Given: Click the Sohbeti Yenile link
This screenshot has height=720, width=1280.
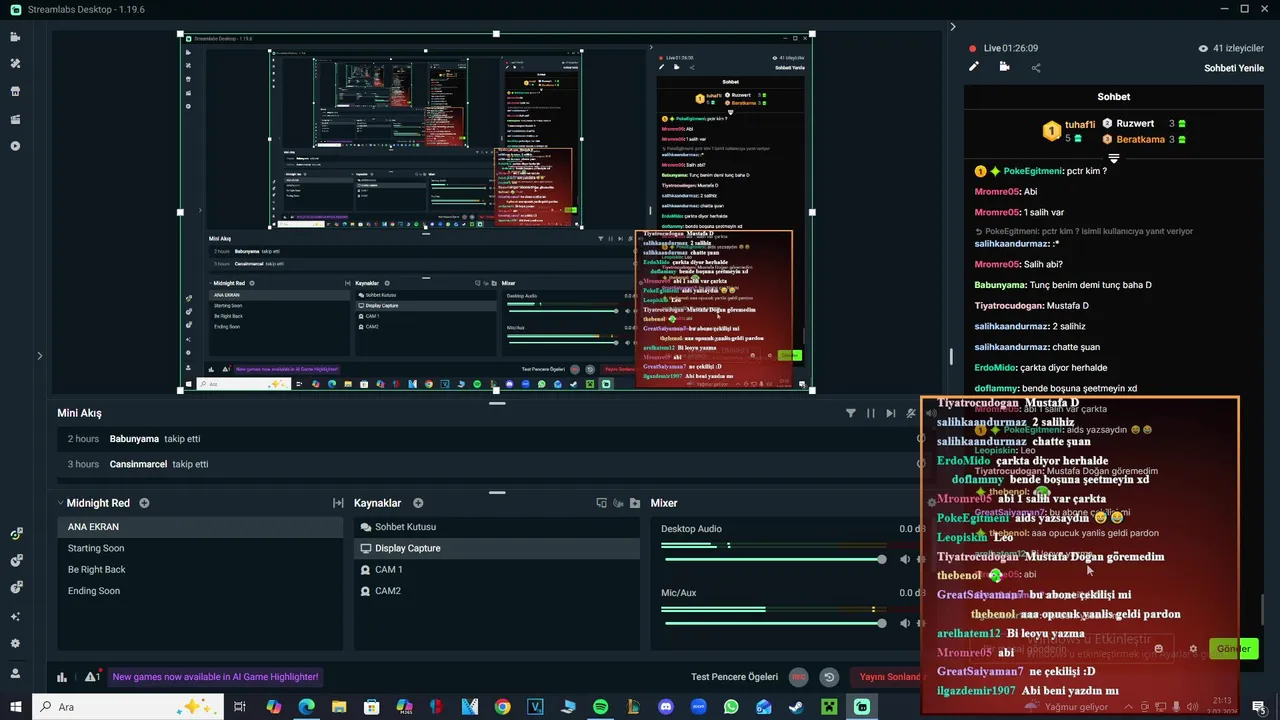Looking at the screenshot, I should coord(1234,68).
